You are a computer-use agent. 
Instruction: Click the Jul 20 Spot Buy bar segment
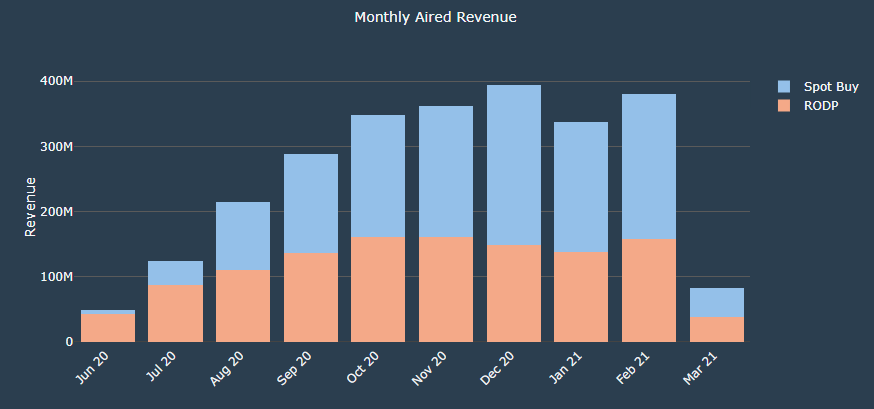176,273
